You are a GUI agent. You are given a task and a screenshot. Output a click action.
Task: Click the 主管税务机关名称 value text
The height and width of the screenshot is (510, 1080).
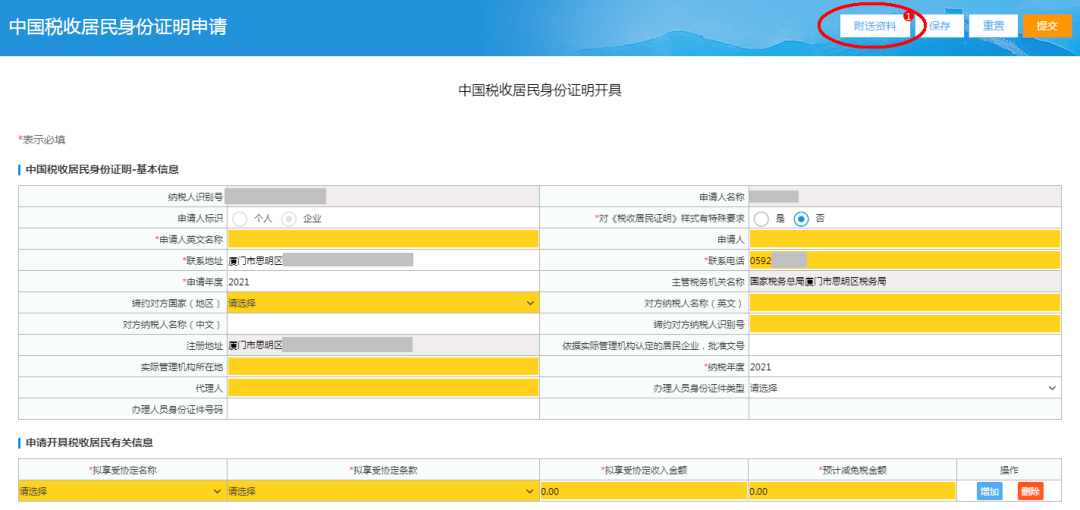point(818,282)
